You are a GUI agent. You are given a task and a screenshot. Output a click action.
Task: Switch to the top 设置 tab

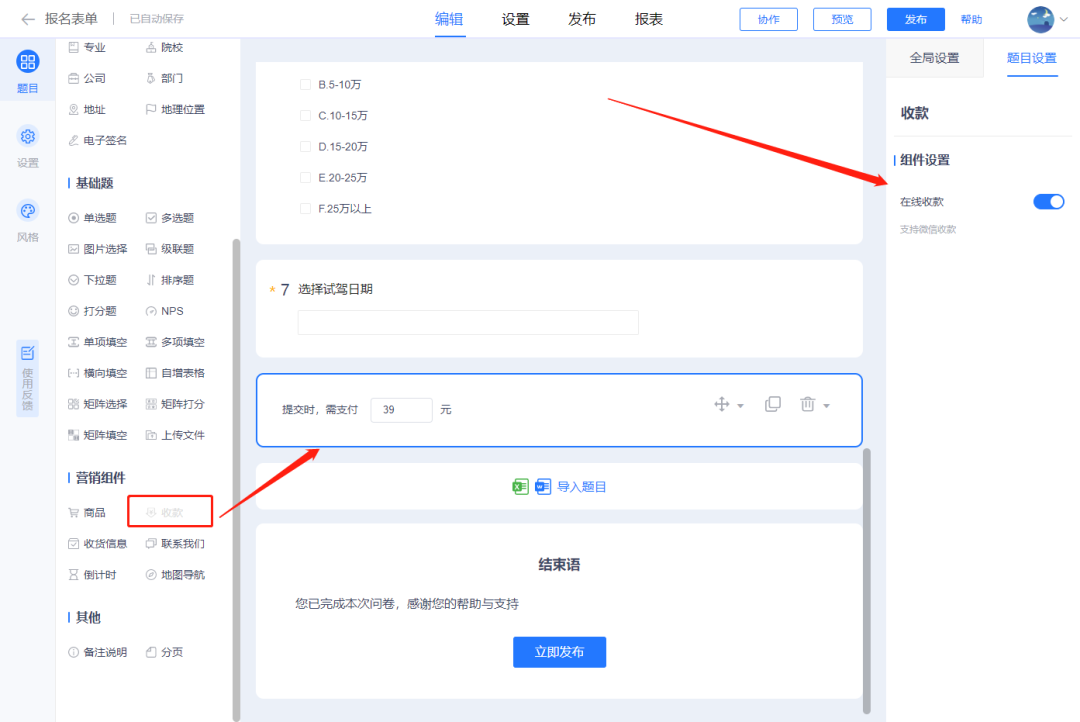[x=515, y=19]
